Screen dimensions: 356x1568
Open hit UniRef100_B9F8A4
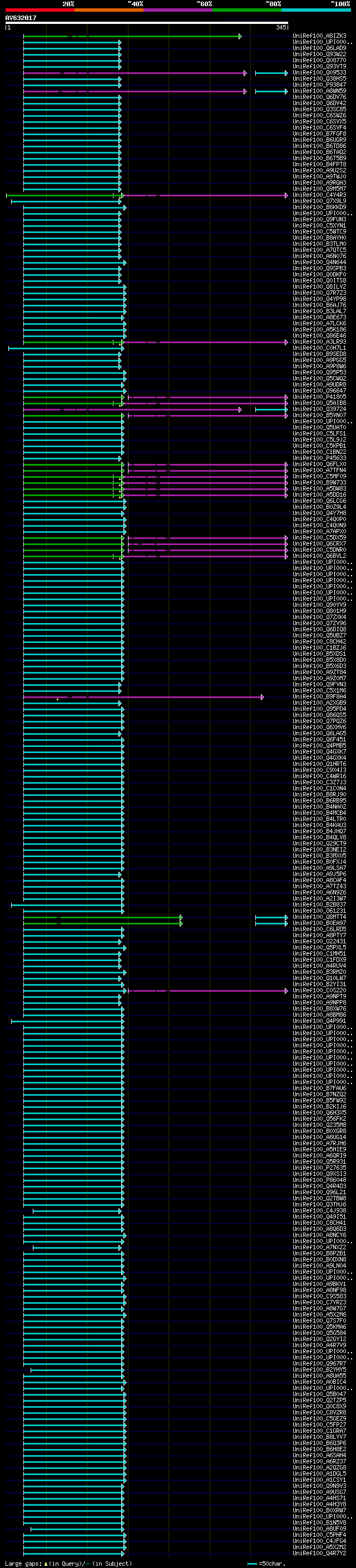coord(319,696)
